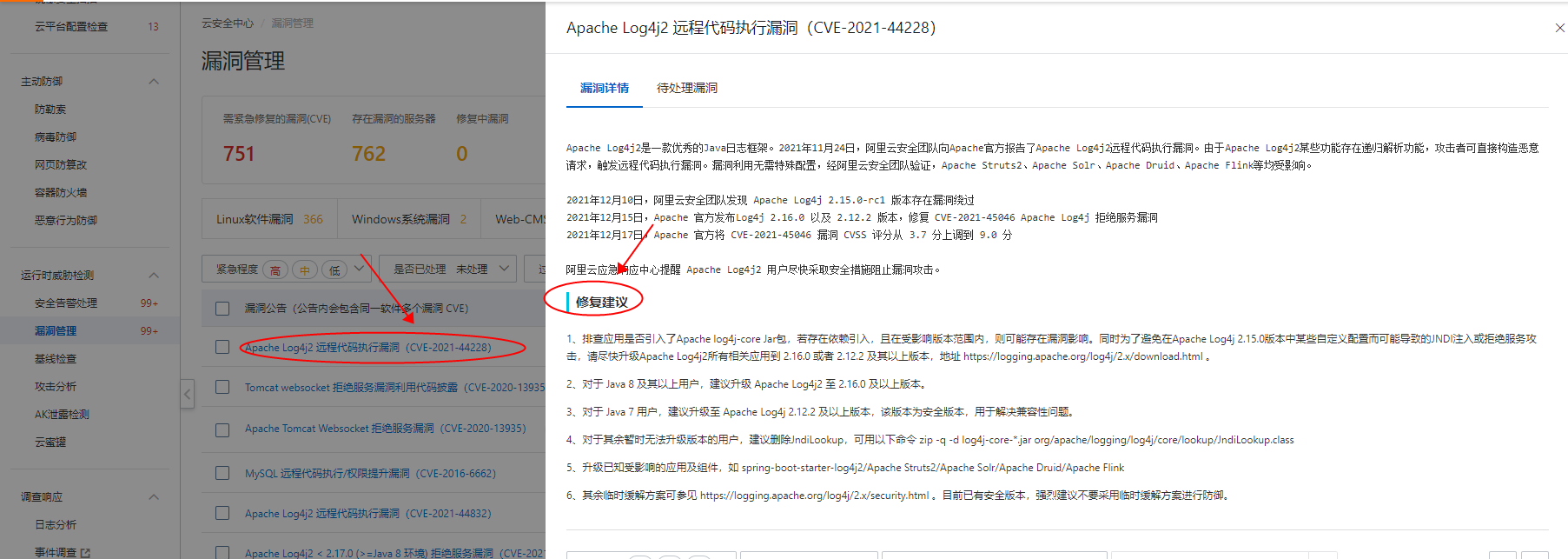Screen dimensions: 1568x559
Task: Open the Linux软件漏洞 tab
Action: click(269, 219)
